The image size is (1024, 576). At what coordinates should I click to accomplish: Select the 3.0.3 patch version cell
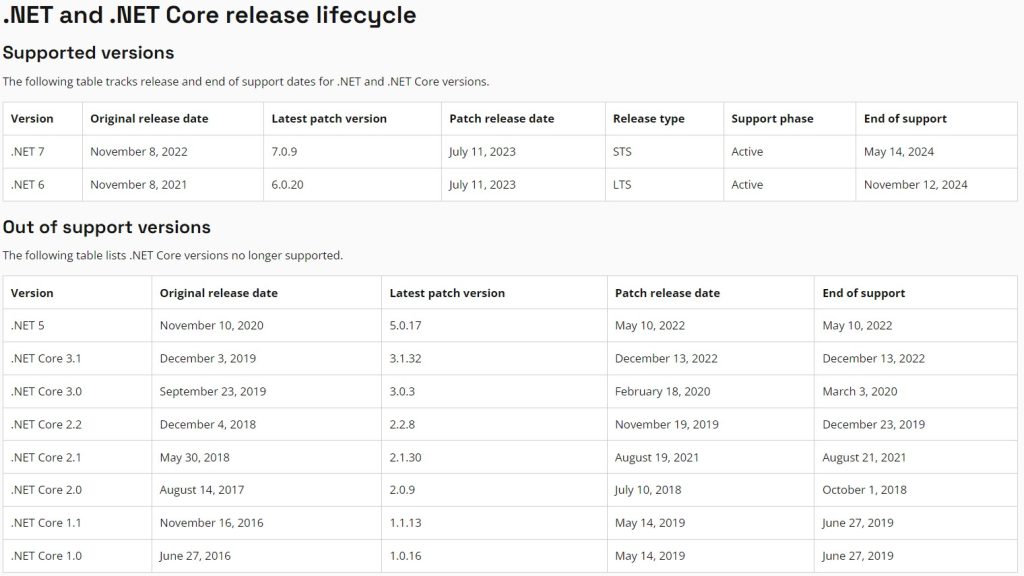point(402,392)
